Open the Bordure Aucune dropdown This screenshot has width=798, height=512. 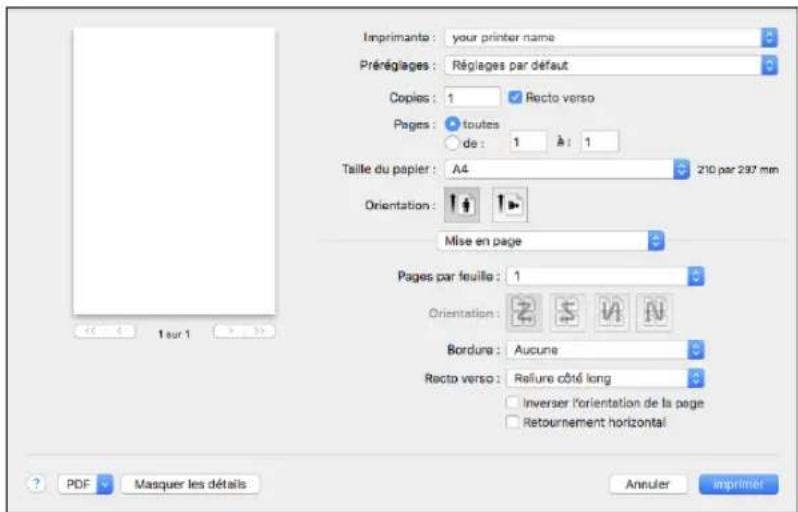tap(606, 350)
